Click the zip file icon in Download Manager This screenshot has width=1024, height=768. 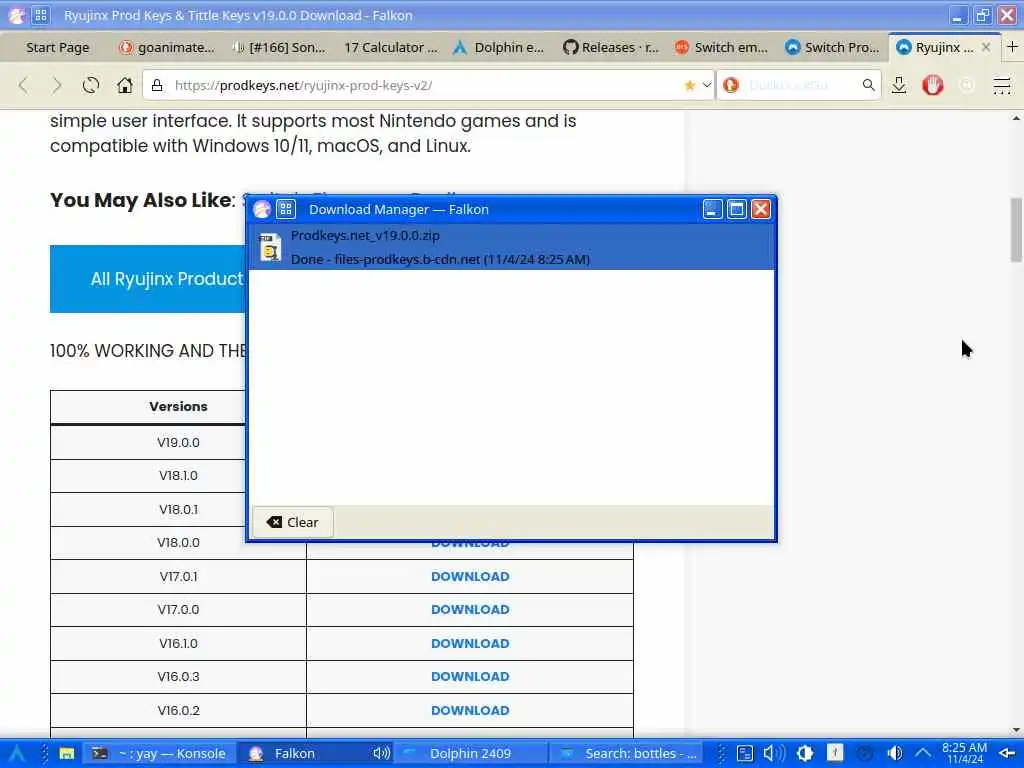[x=269, y=248]
